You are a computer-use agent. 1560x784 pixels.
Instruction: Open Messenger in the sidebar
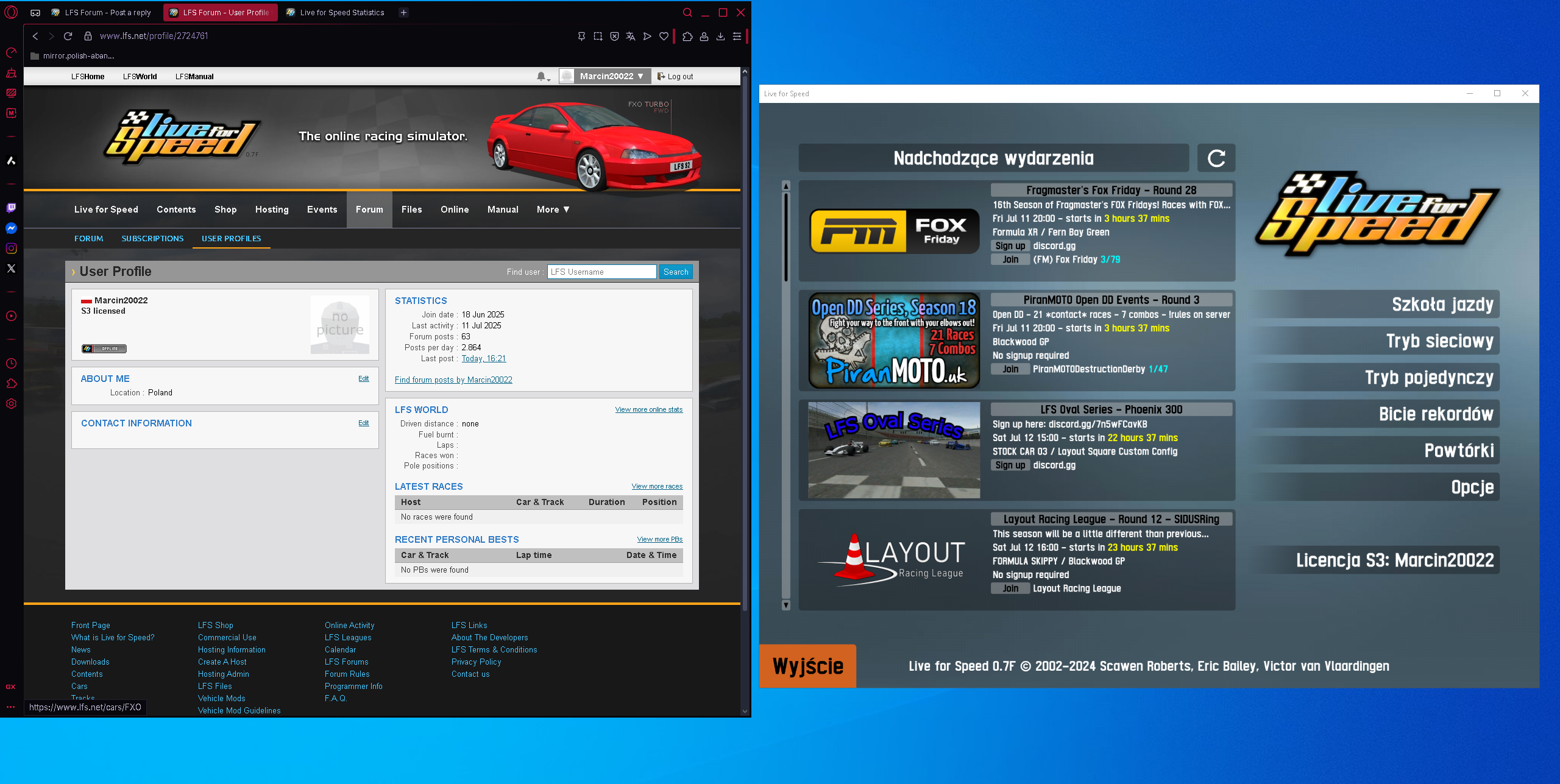pyautogui.click(x=11, y=228)
